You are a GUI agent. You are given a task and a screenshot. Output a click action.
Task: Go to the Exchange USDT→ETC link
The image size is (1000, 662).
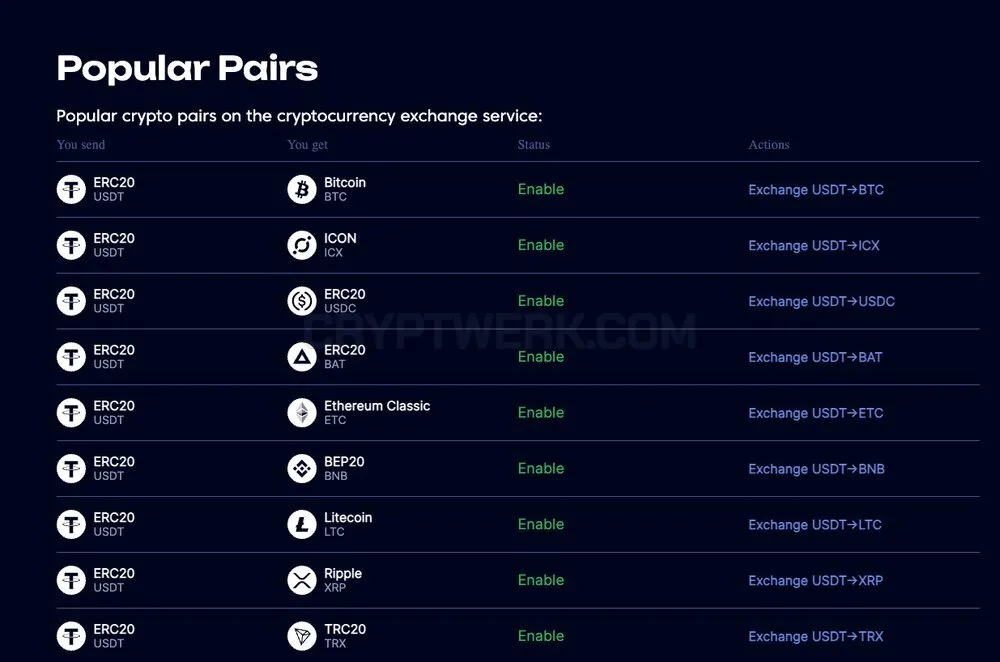click(816, 413)
